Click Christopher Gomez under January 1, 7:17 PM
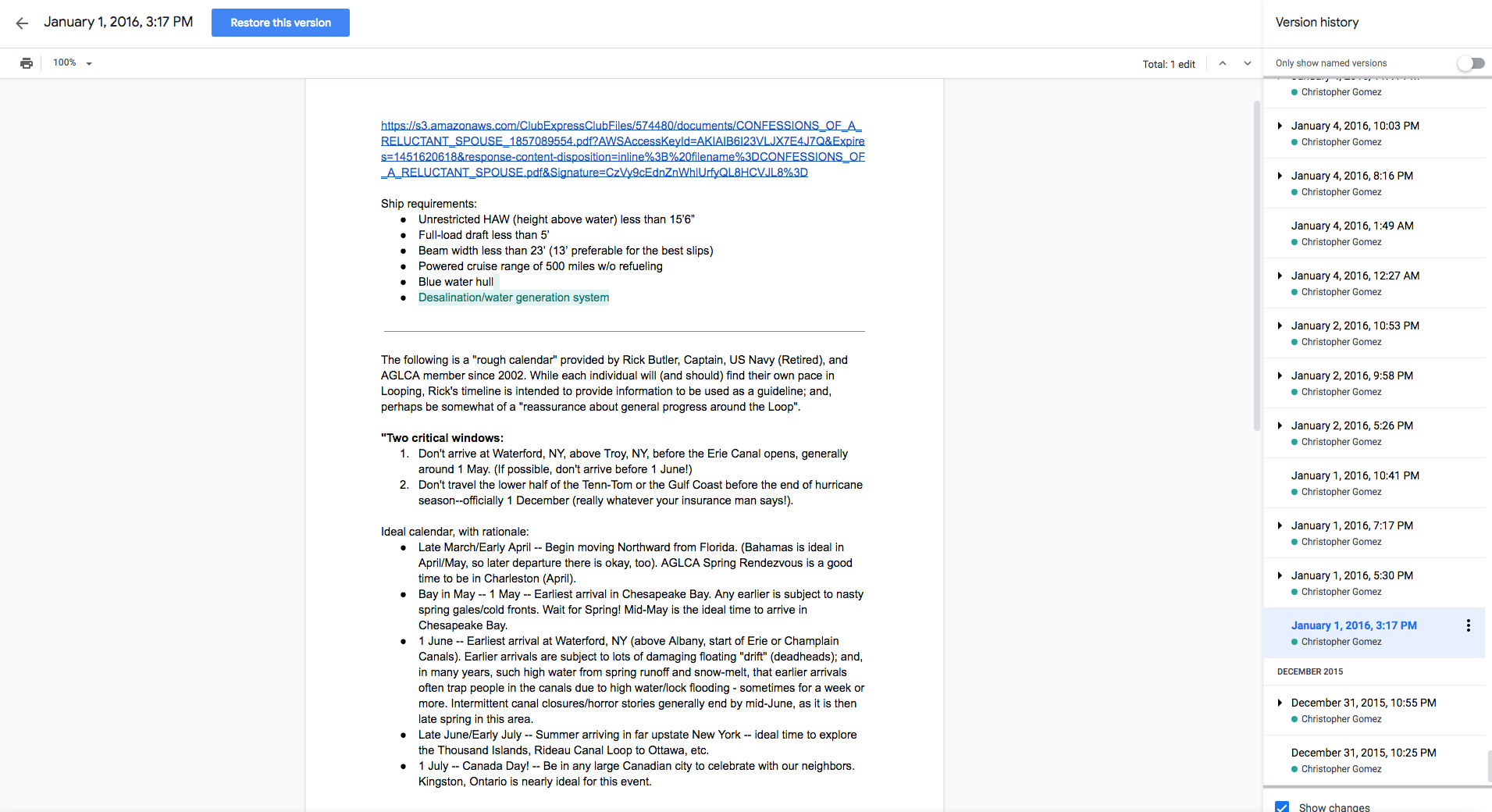Image resolution: width=1492 pixels, height=812 pixels. [x=1341, y=542]
